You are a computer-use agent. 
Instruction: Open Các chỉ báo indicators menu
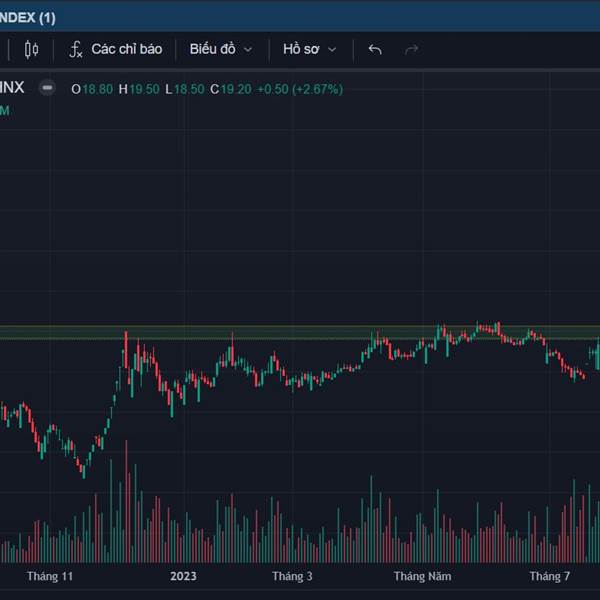click(x=116, y=49)
